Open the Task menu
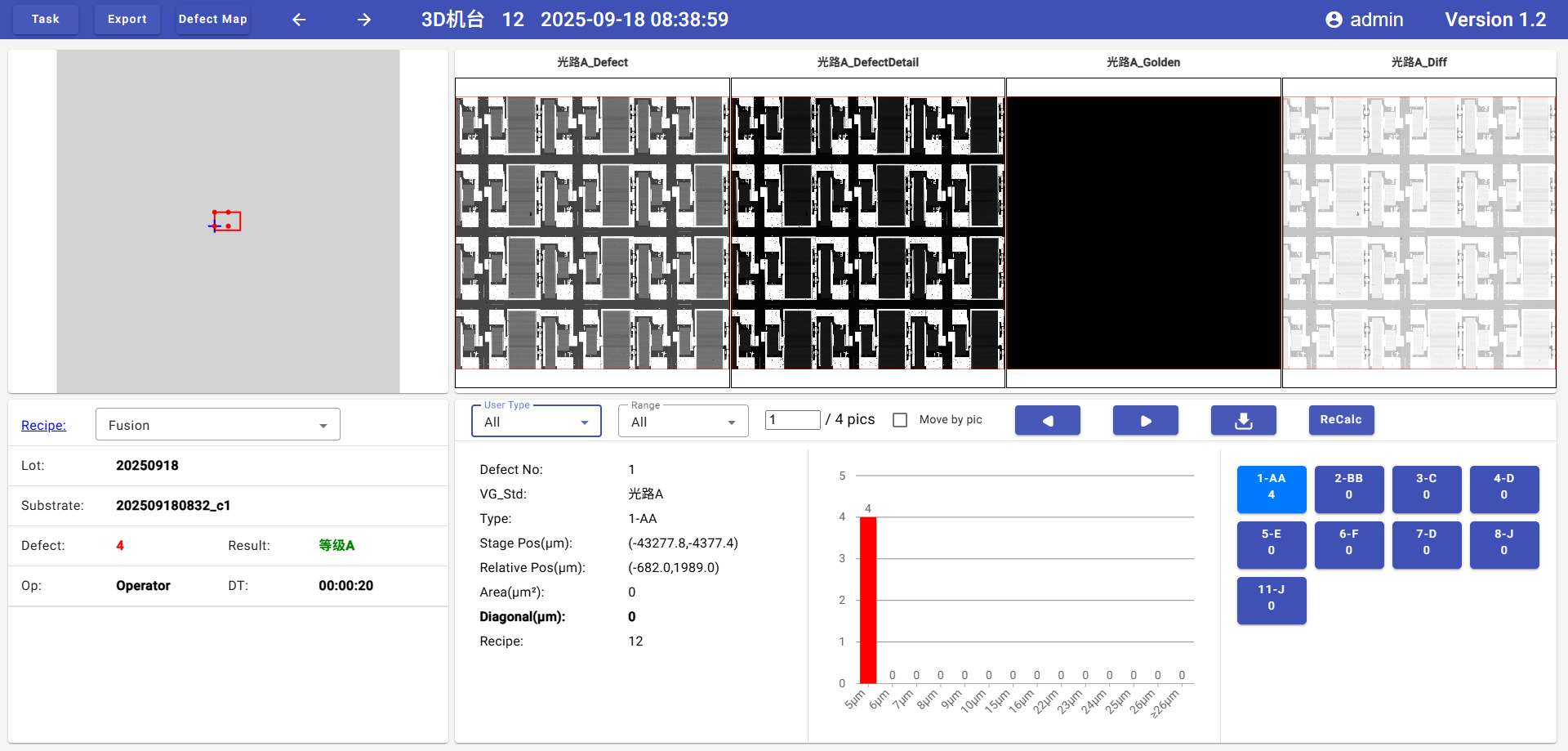The width and height of the screenshot is (1568, 751). pyautogui.click(x=46, y=20)
